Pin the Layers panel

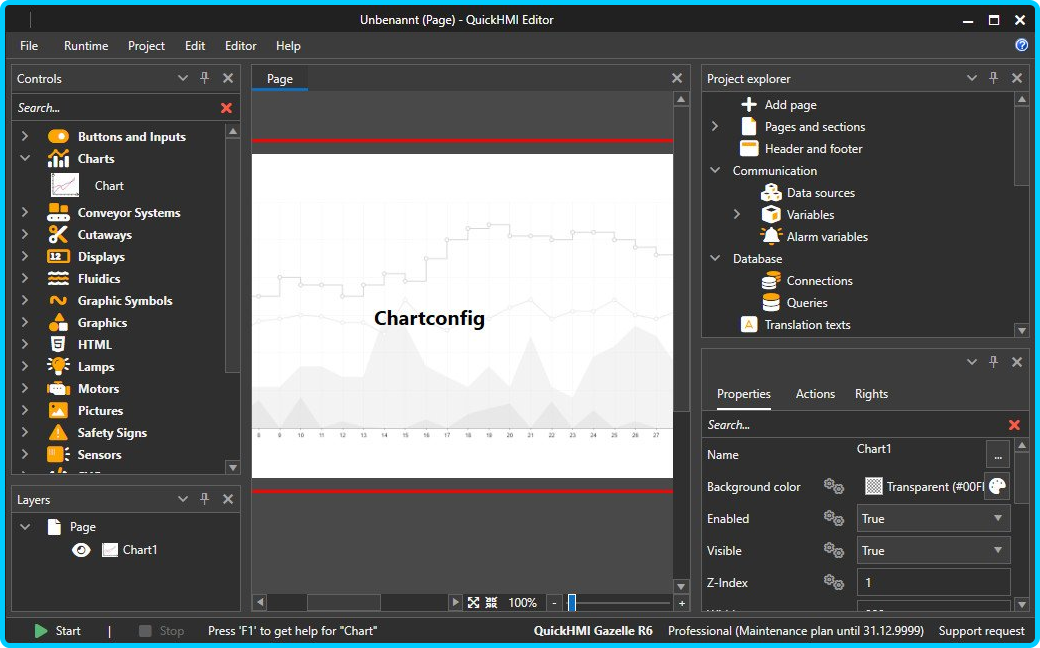pyautogui.click(x=205, y=499)
